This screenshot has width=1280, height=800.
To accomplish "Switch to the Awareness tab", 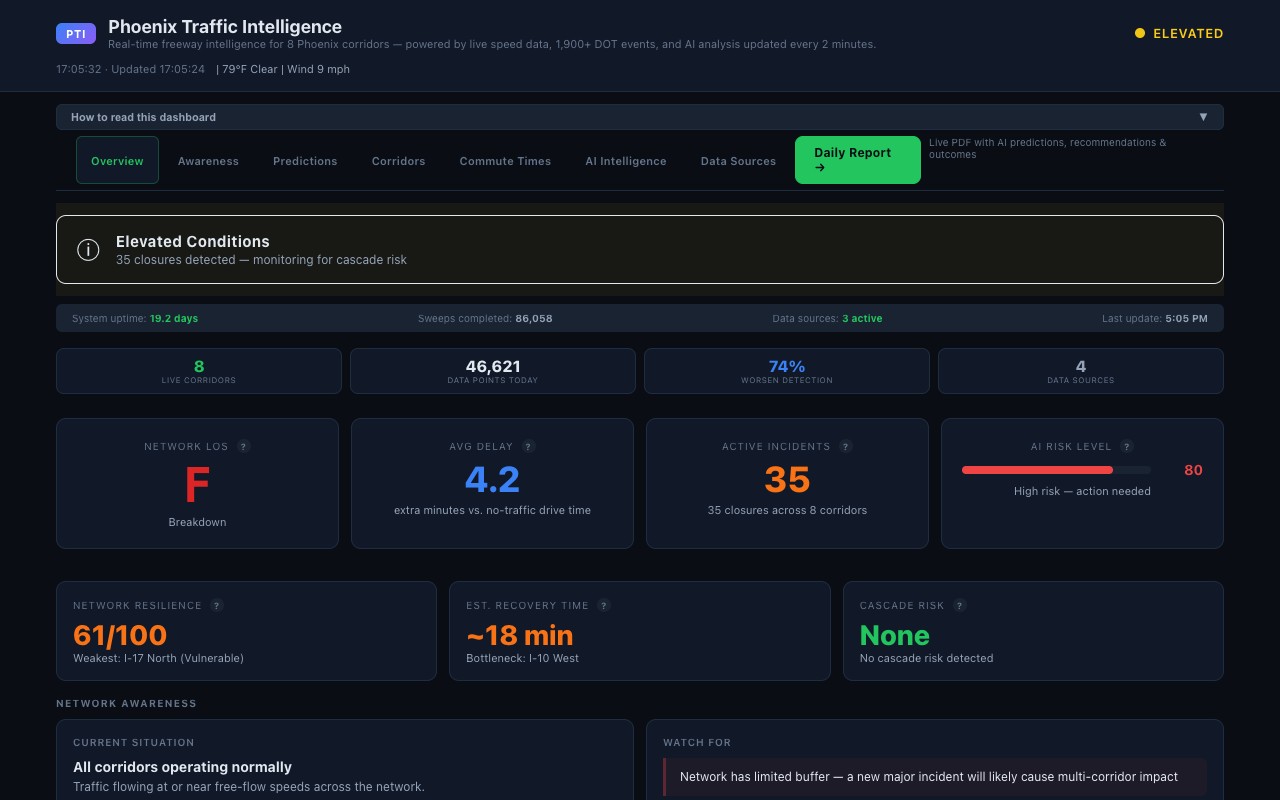I will click(x=208, y=160).
